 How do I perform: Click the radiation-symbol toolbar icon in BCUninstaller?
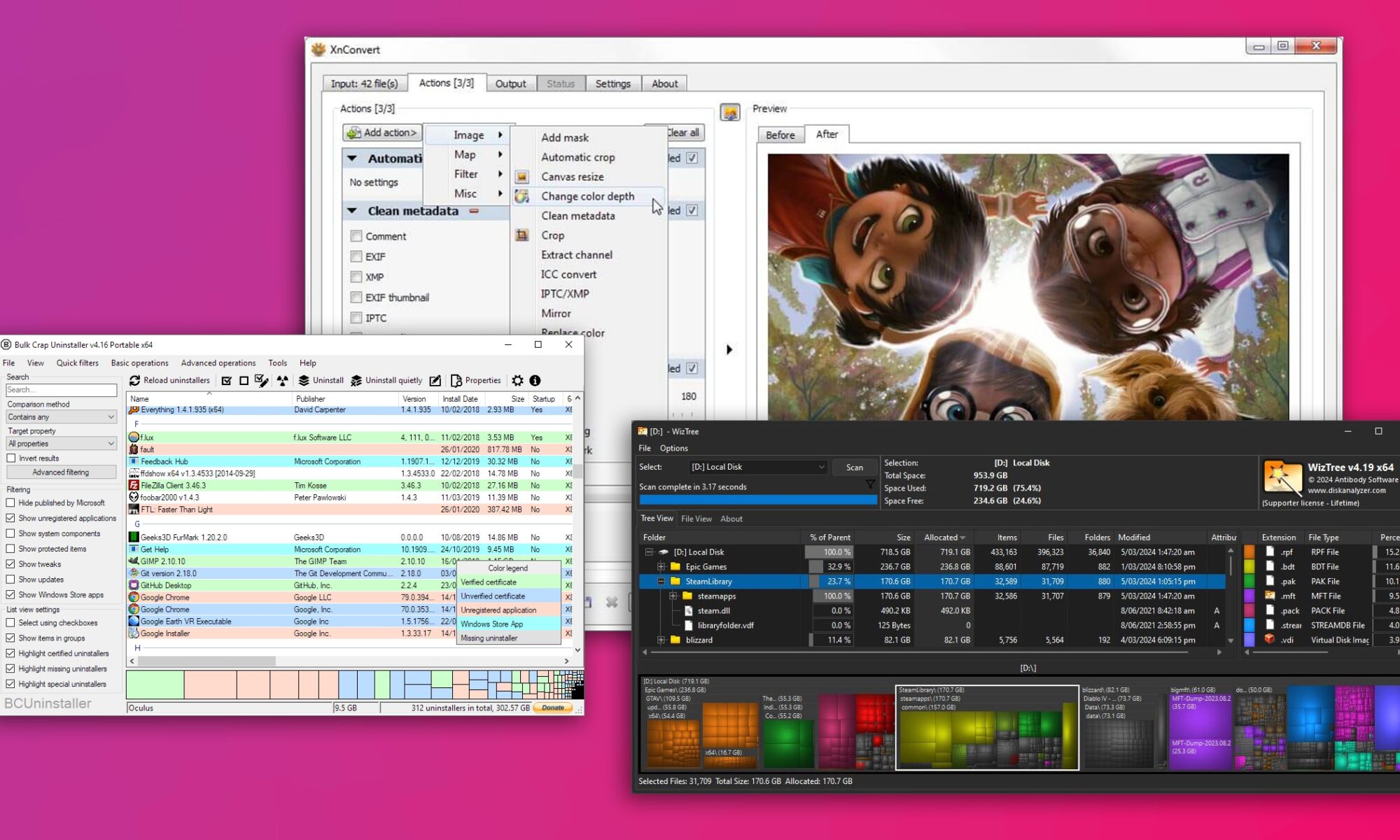[x=282, y=381]
